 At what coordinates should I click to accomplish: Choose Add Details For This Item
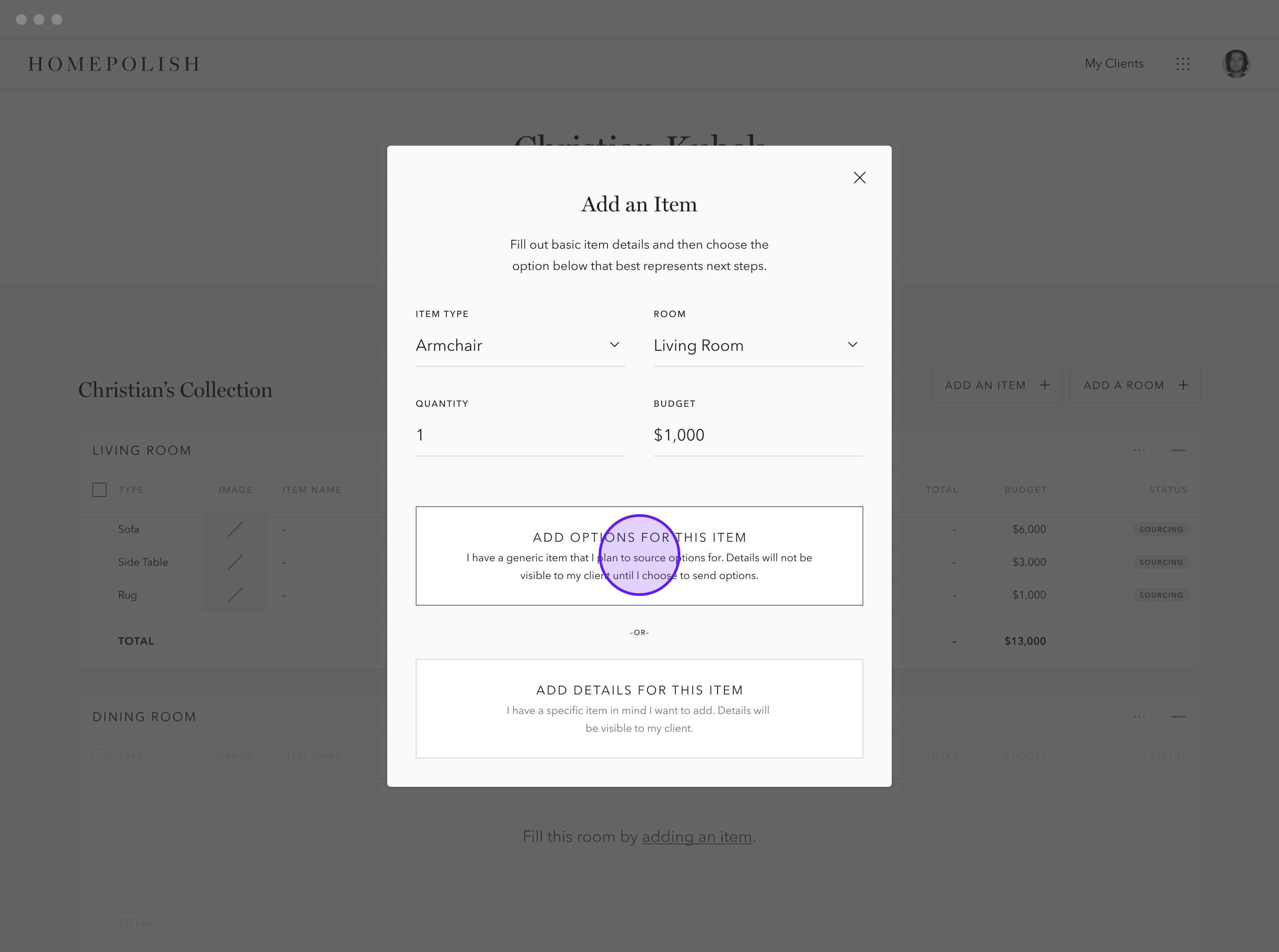click(x=639, y=708)
